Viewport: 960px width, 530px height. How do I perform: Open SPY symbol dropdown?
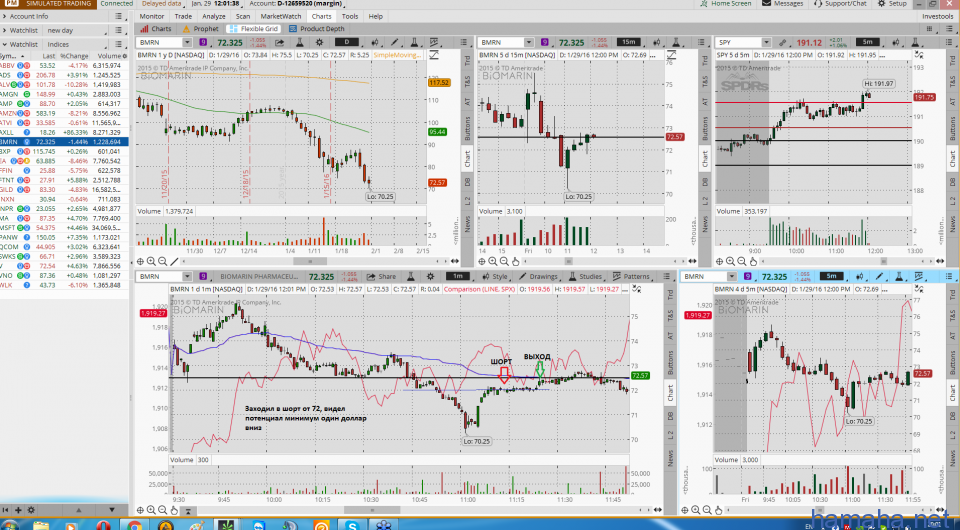765,42
